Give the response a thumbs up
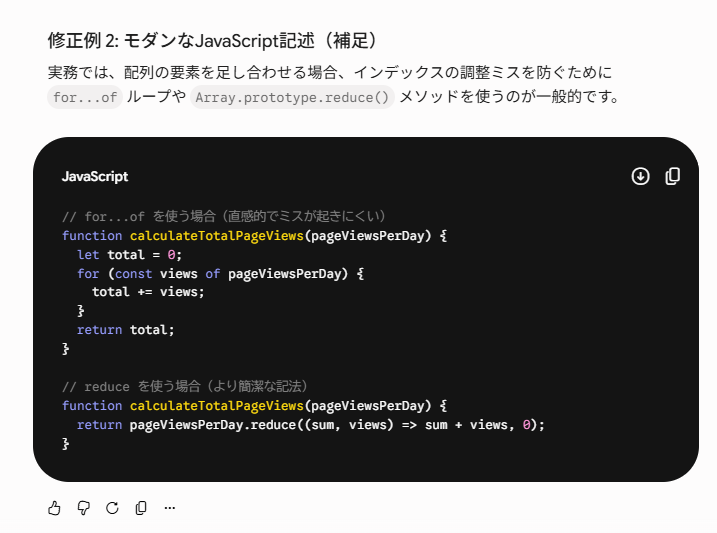The width and height of the screenshot is (717, 533). tap(54, 508)
